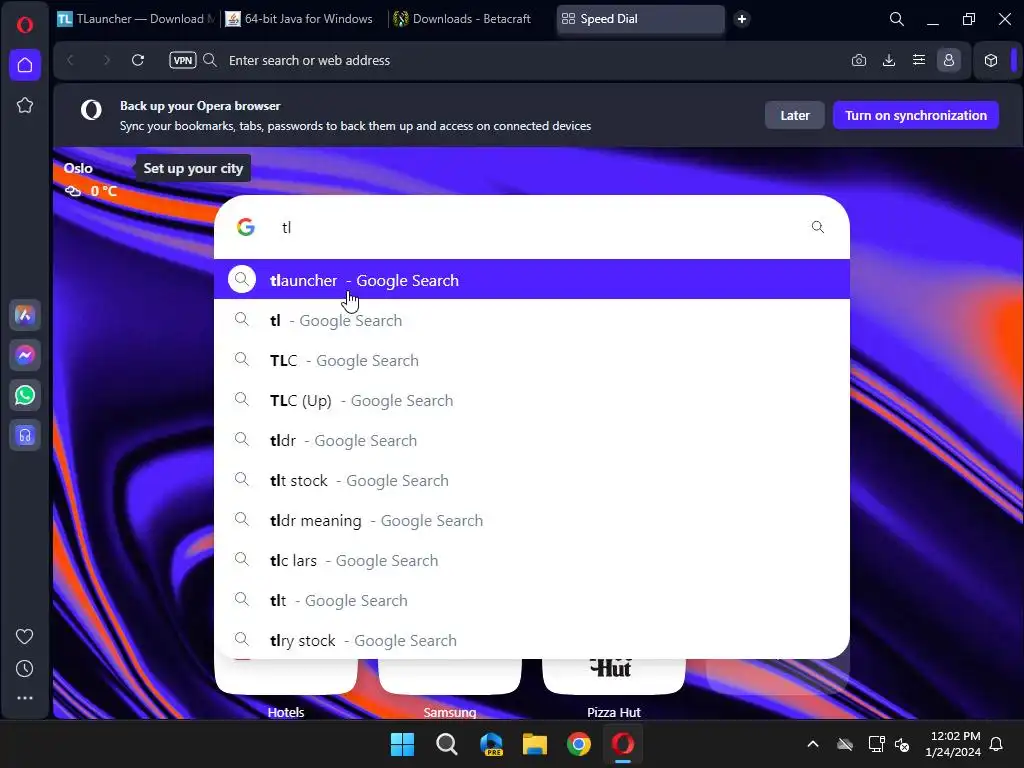
Task: Open Easy Setup menu icon
Action: (x=919, y=60)
